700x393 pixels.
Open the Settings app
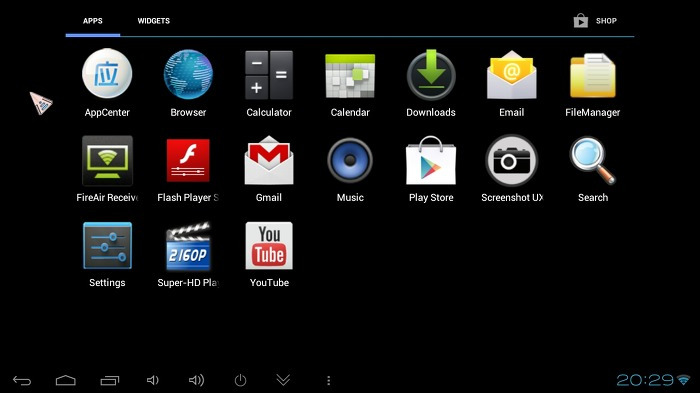107,246
